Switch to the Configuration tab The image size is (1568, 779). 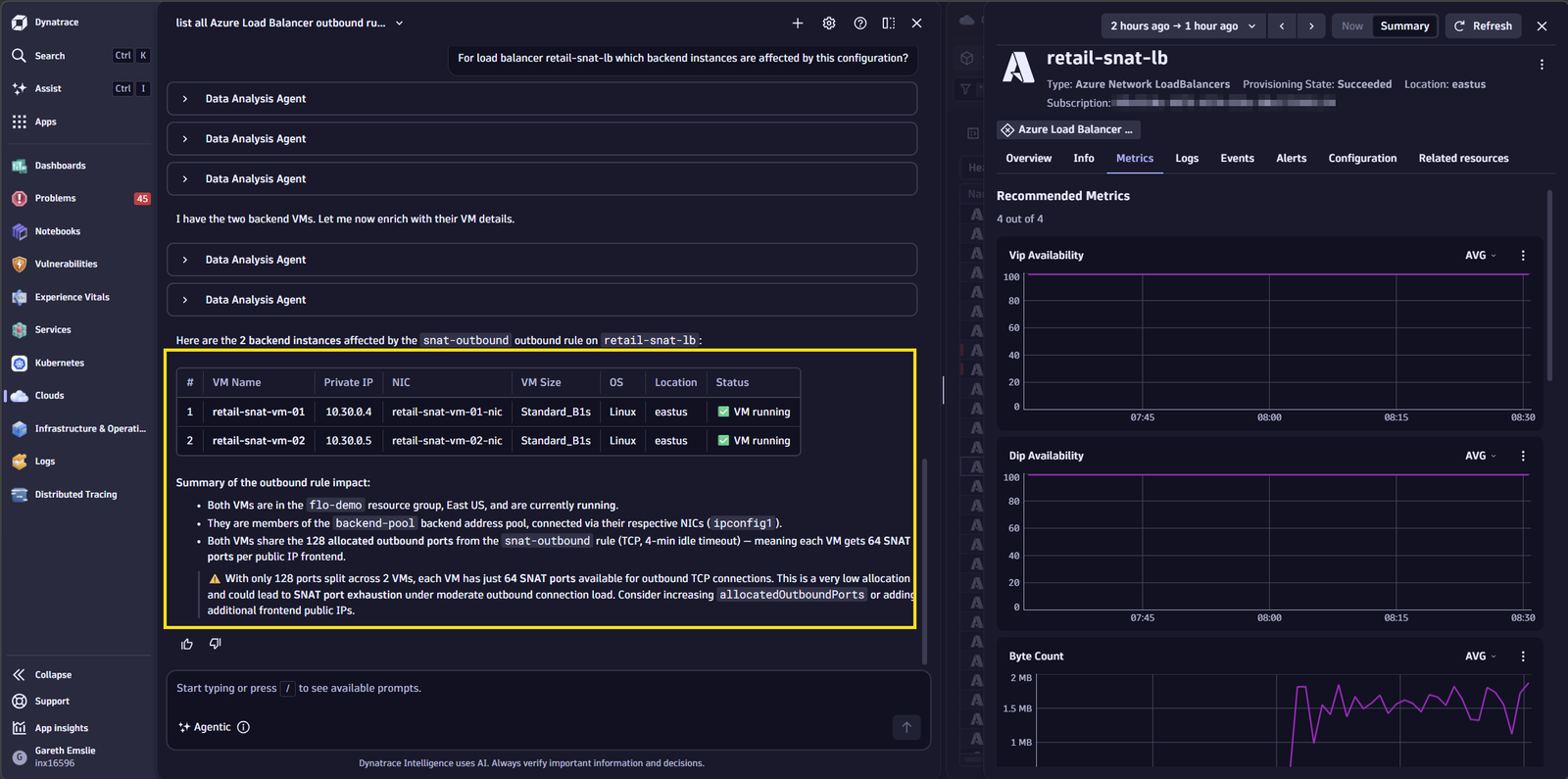[x=1362, y=159]
